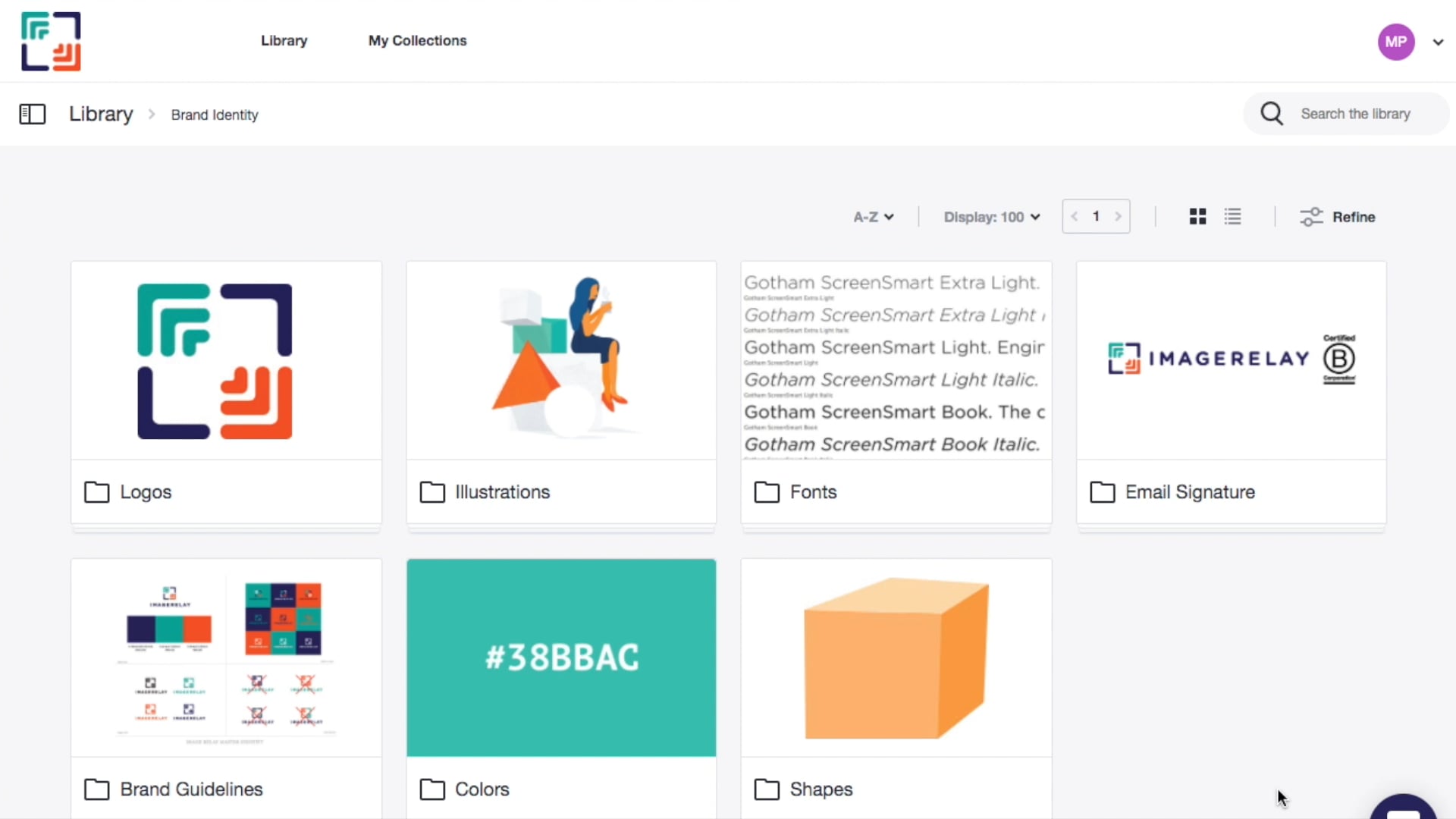Focus the Search the library field
This screenshot has width=1456, height=819.
[1346, 114]
